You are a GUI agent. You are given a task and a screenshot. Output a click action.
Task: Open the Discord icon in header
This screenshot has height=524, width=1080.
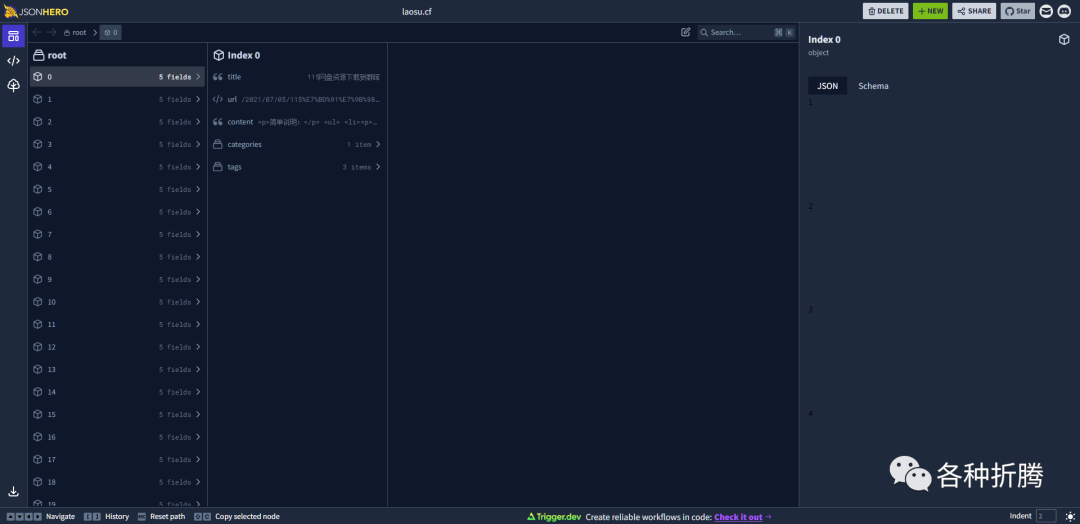pos(1065,11)
